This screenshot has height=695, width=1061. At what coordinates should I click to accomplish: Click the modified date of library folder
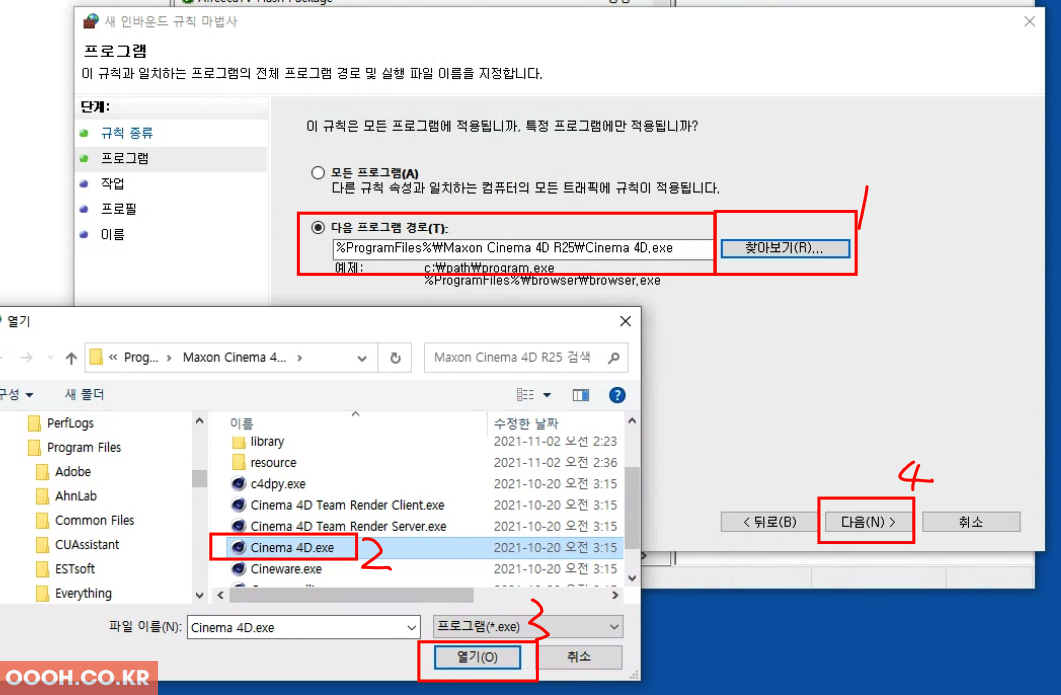[555, 442]
